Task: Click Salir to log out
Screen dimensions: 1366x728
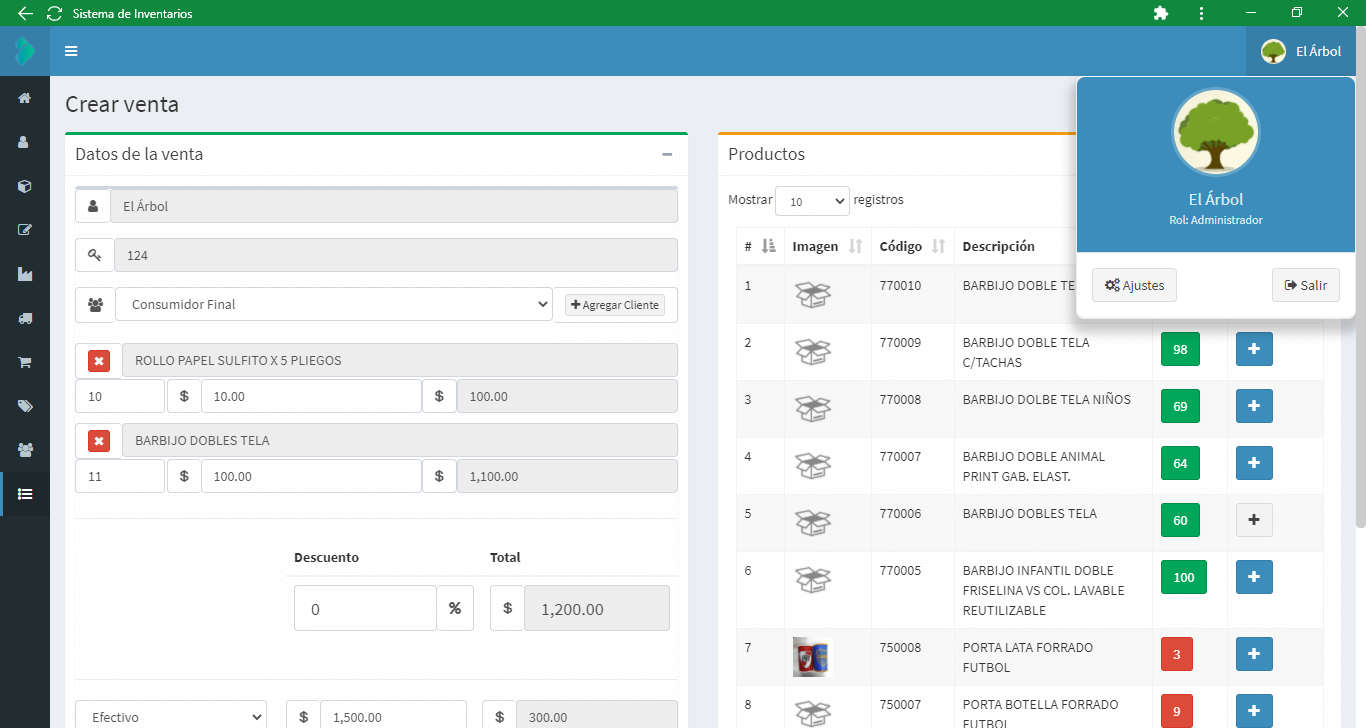Action: [1305, 285]
